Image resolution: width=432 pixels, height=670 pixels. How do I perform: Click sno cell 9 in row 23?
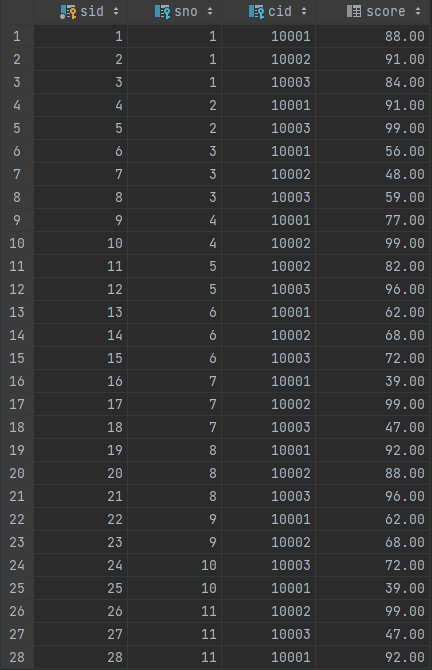click(174, 542)
